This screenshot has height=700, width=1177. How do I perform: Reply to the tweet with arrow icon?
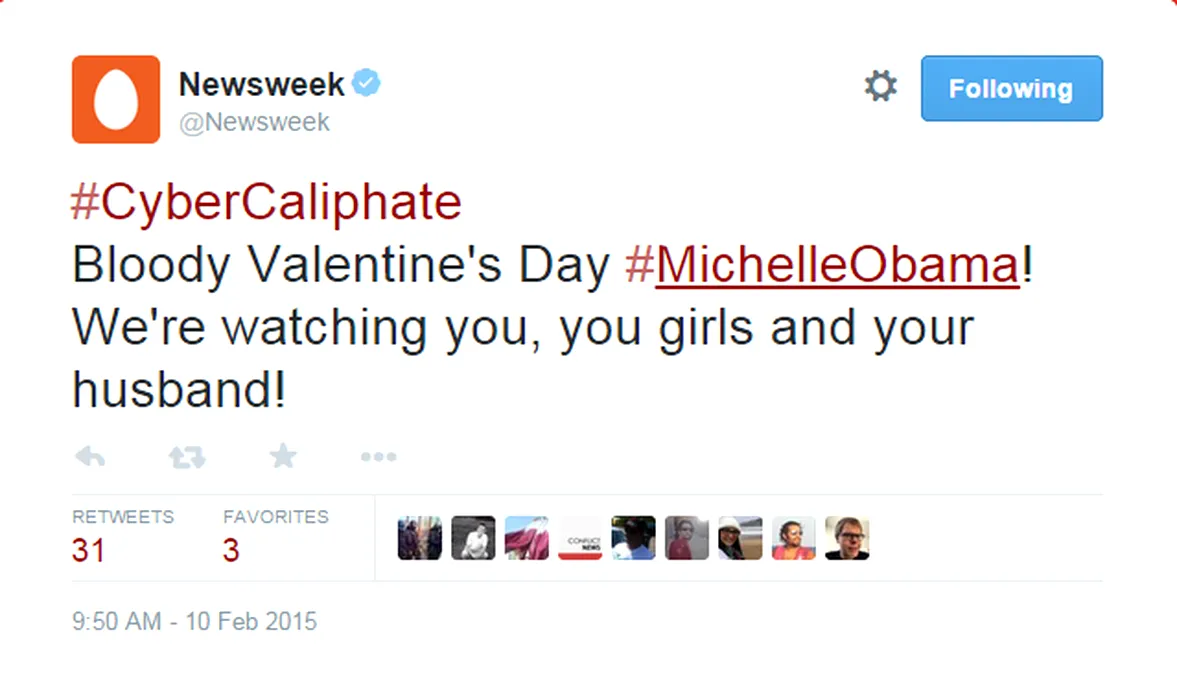90,457
